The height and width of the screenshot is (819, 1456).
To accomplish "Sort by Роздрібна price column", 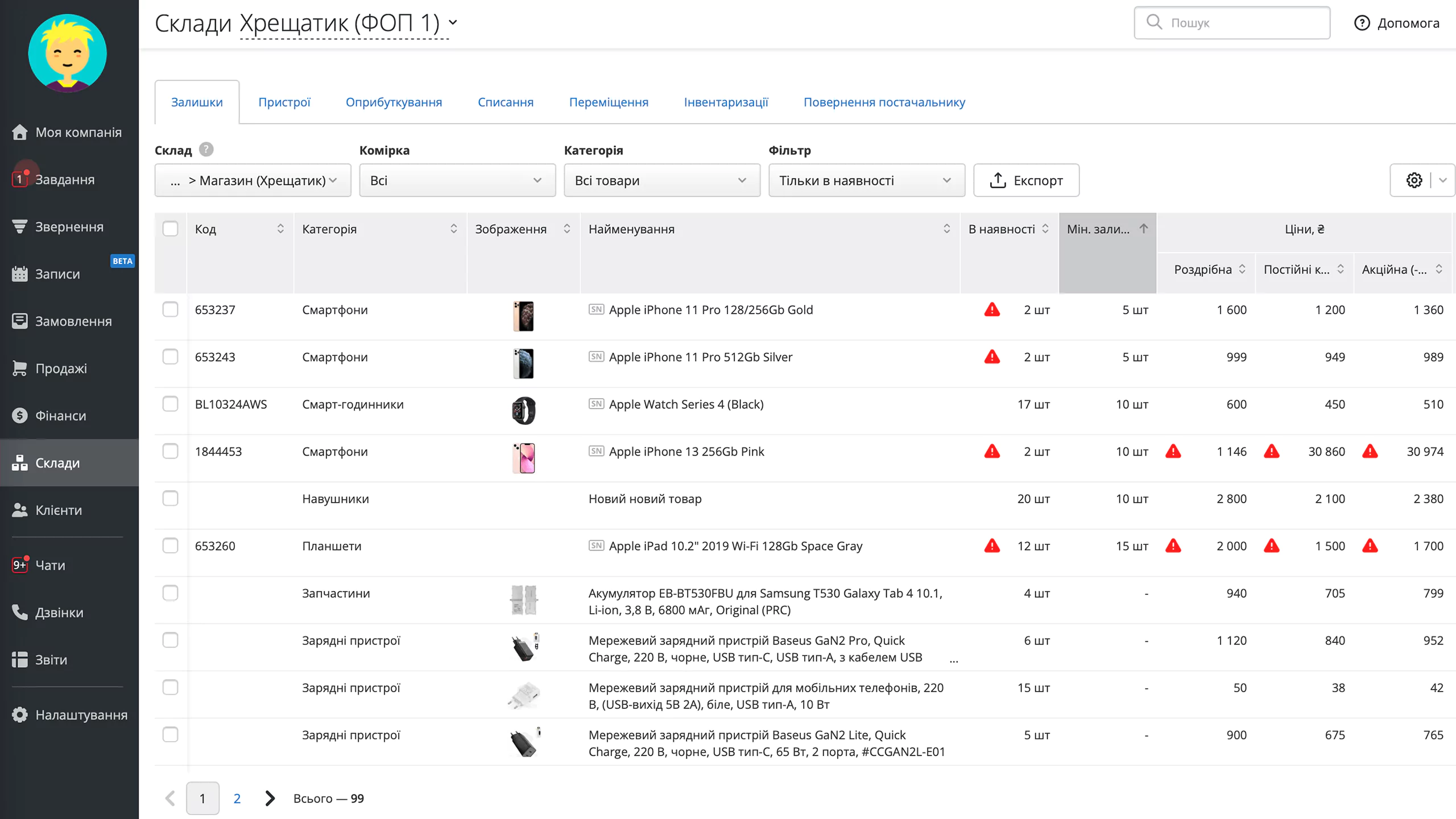I will [1242, 269].
